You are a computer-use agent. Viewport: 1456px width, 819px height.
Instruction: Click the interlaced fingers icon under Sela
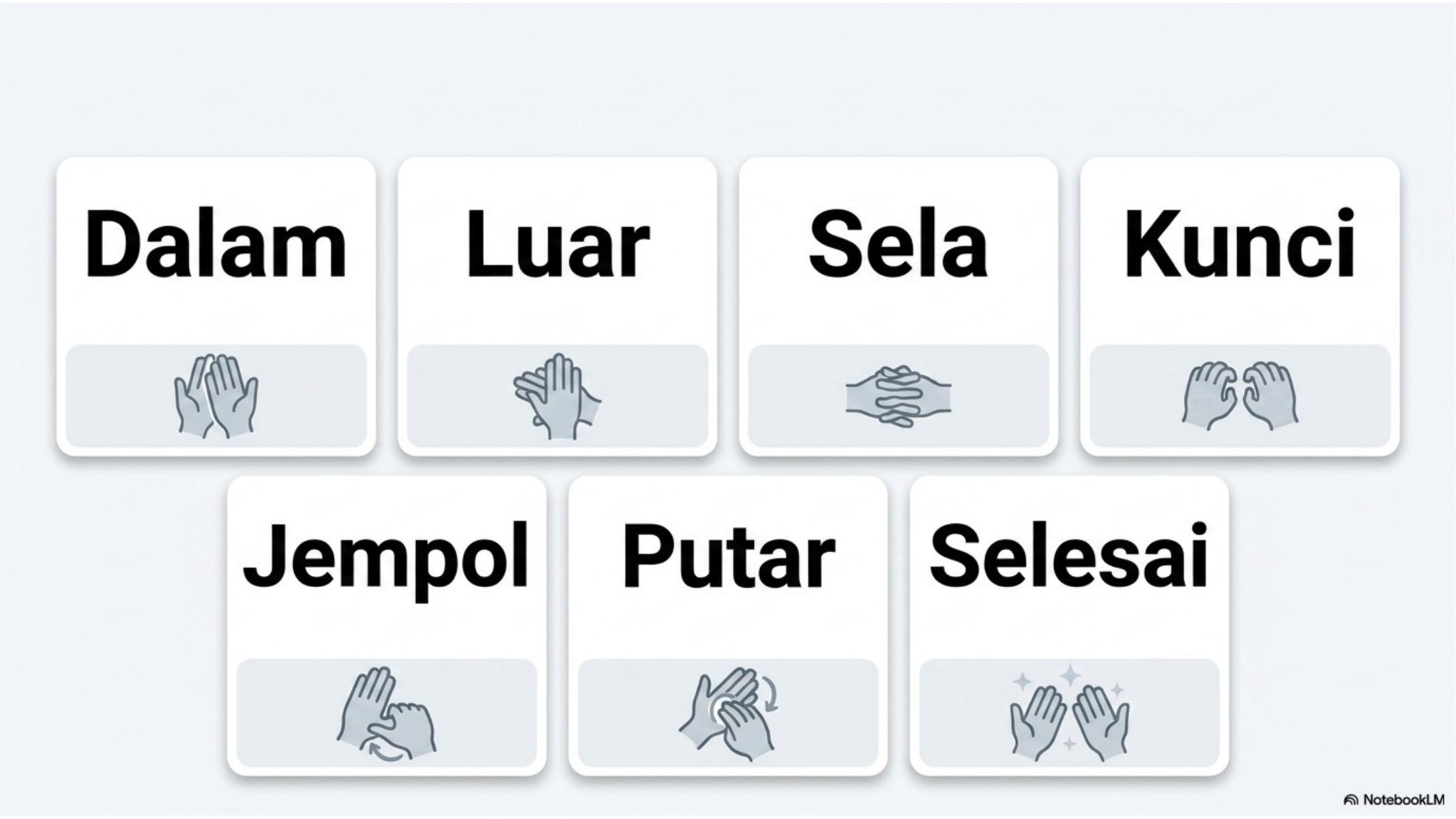point(898,397)
